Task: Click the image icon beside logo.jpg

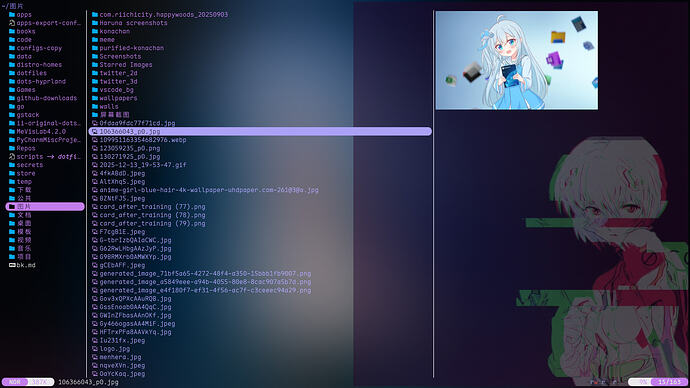Action: (95, 349)
